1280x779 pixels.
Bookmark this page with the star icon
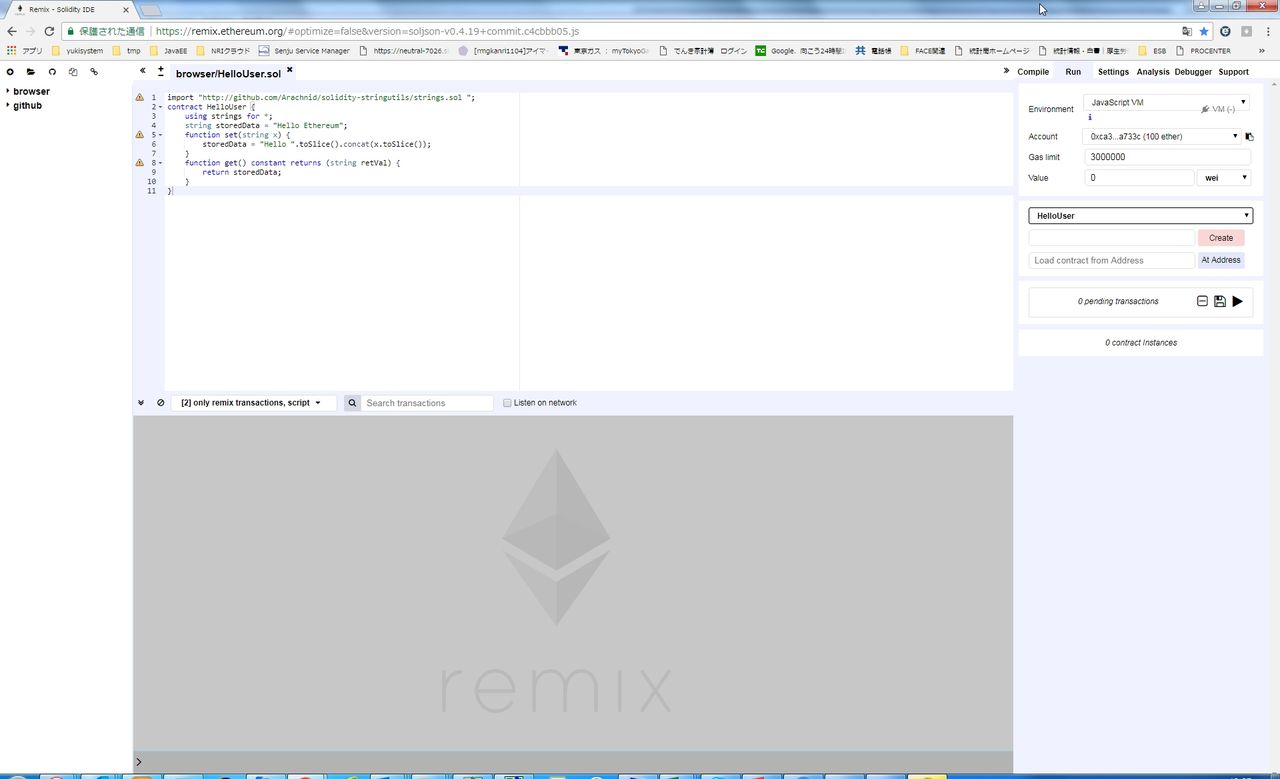click(1204, 31)
